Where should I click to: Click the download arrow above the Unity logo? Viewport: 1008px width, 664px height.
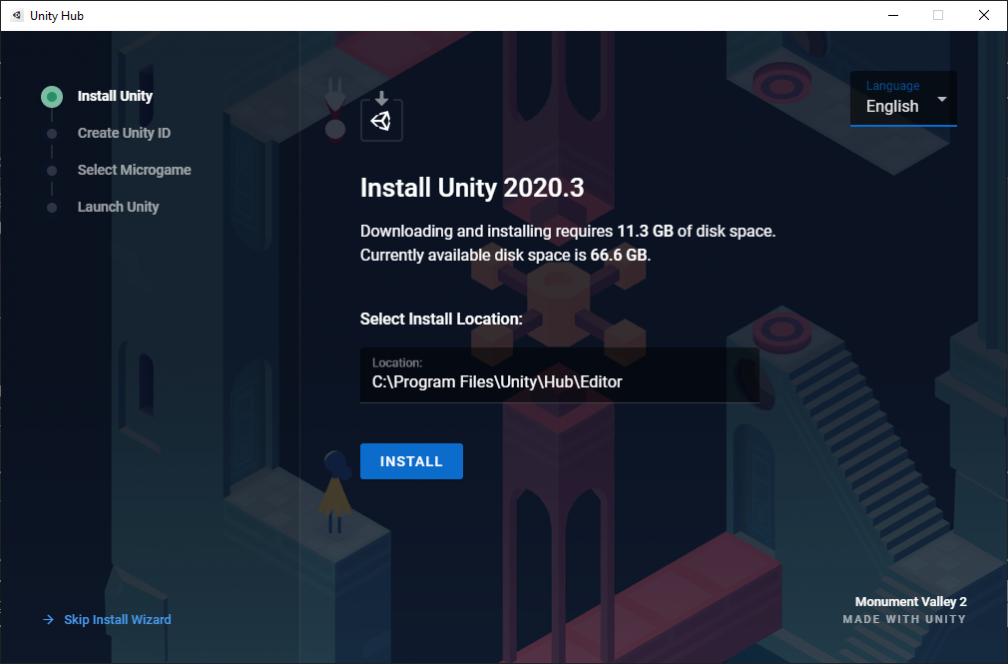[x=381, y=99]
